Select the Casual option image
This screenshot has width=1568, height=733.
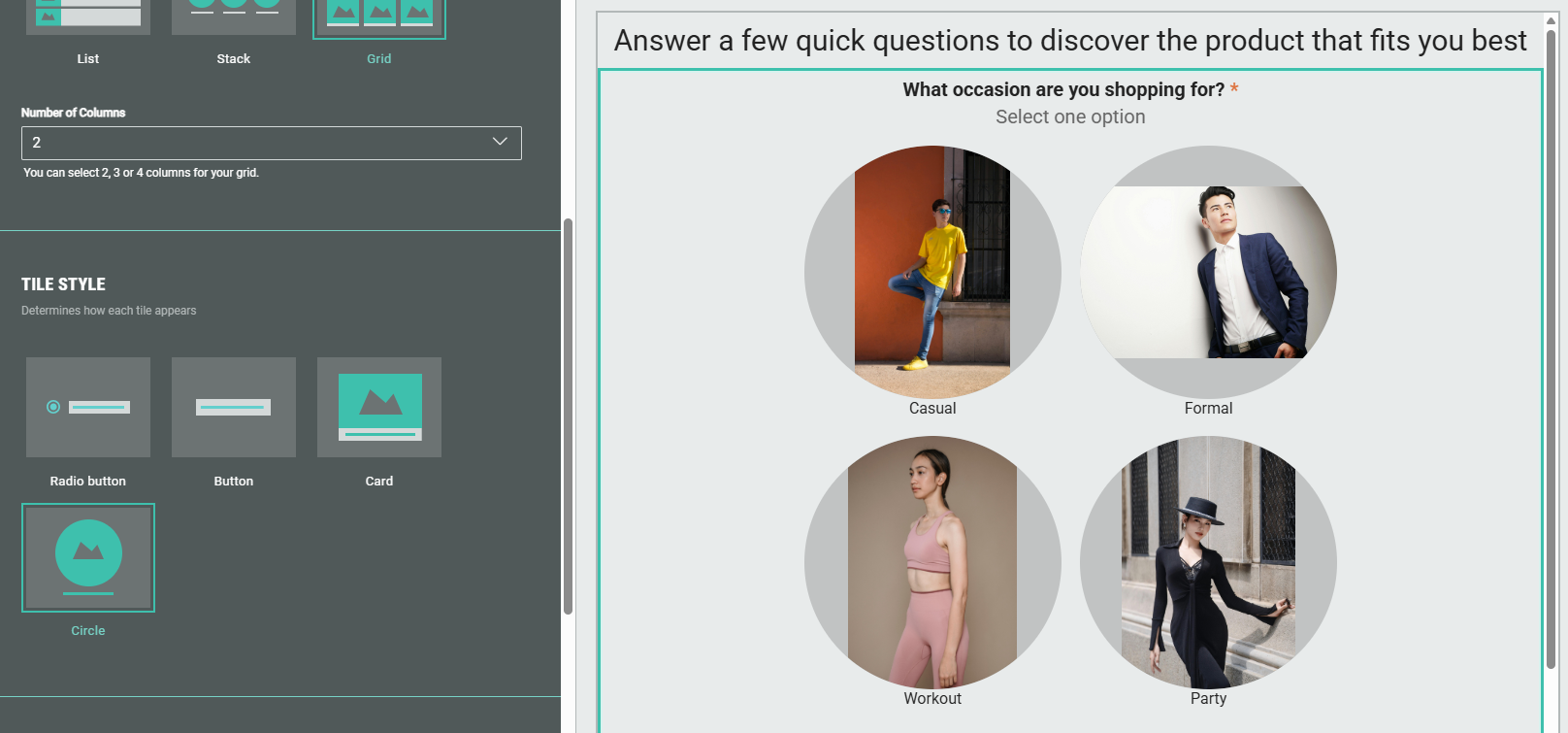932,272
